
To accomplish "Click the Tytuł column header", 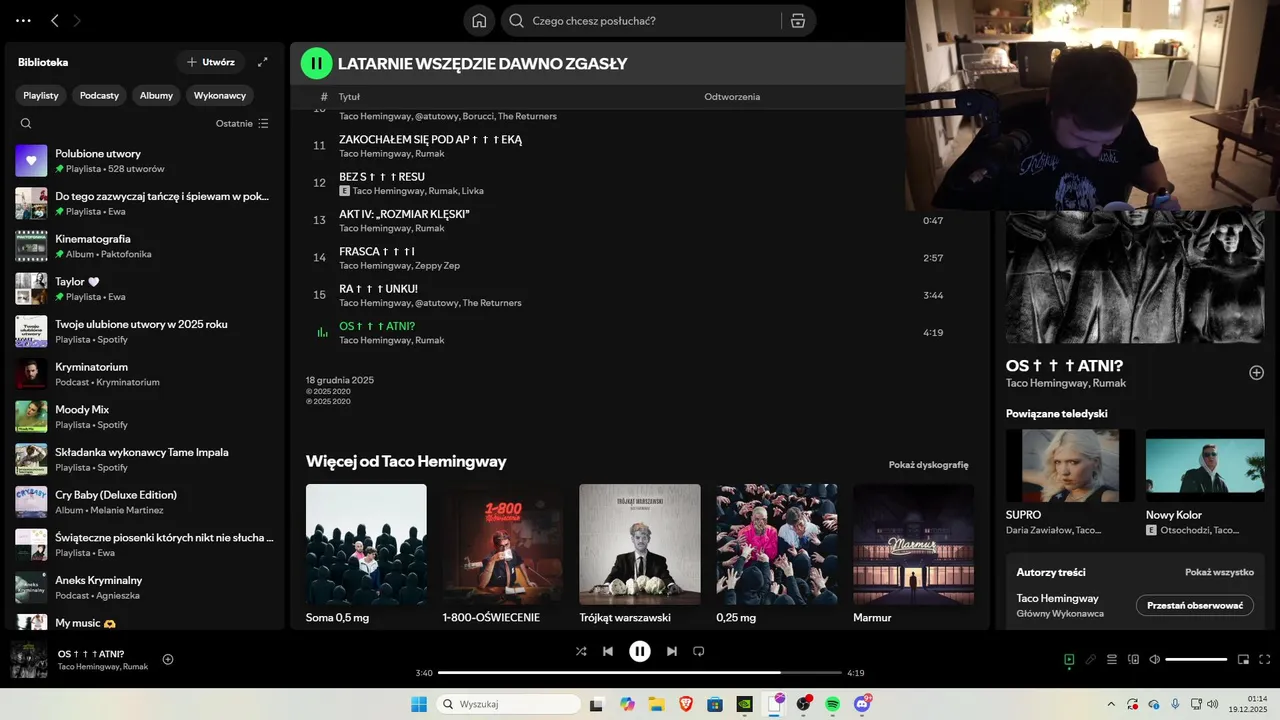I will (349, 97).
